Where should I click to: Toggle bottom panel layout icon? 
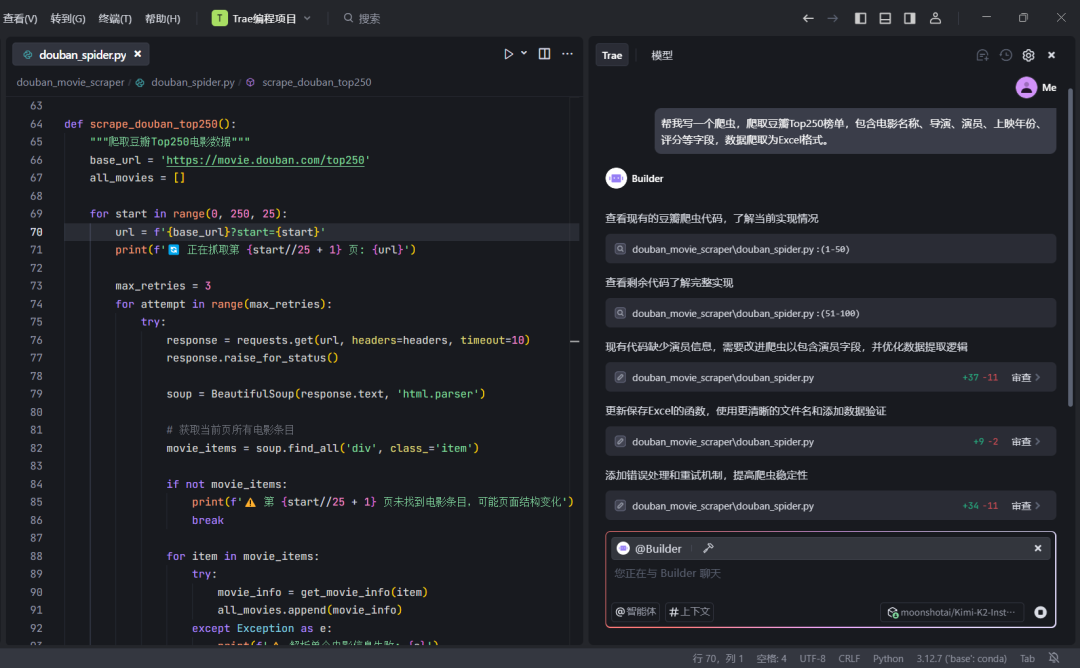pos(885,19)
